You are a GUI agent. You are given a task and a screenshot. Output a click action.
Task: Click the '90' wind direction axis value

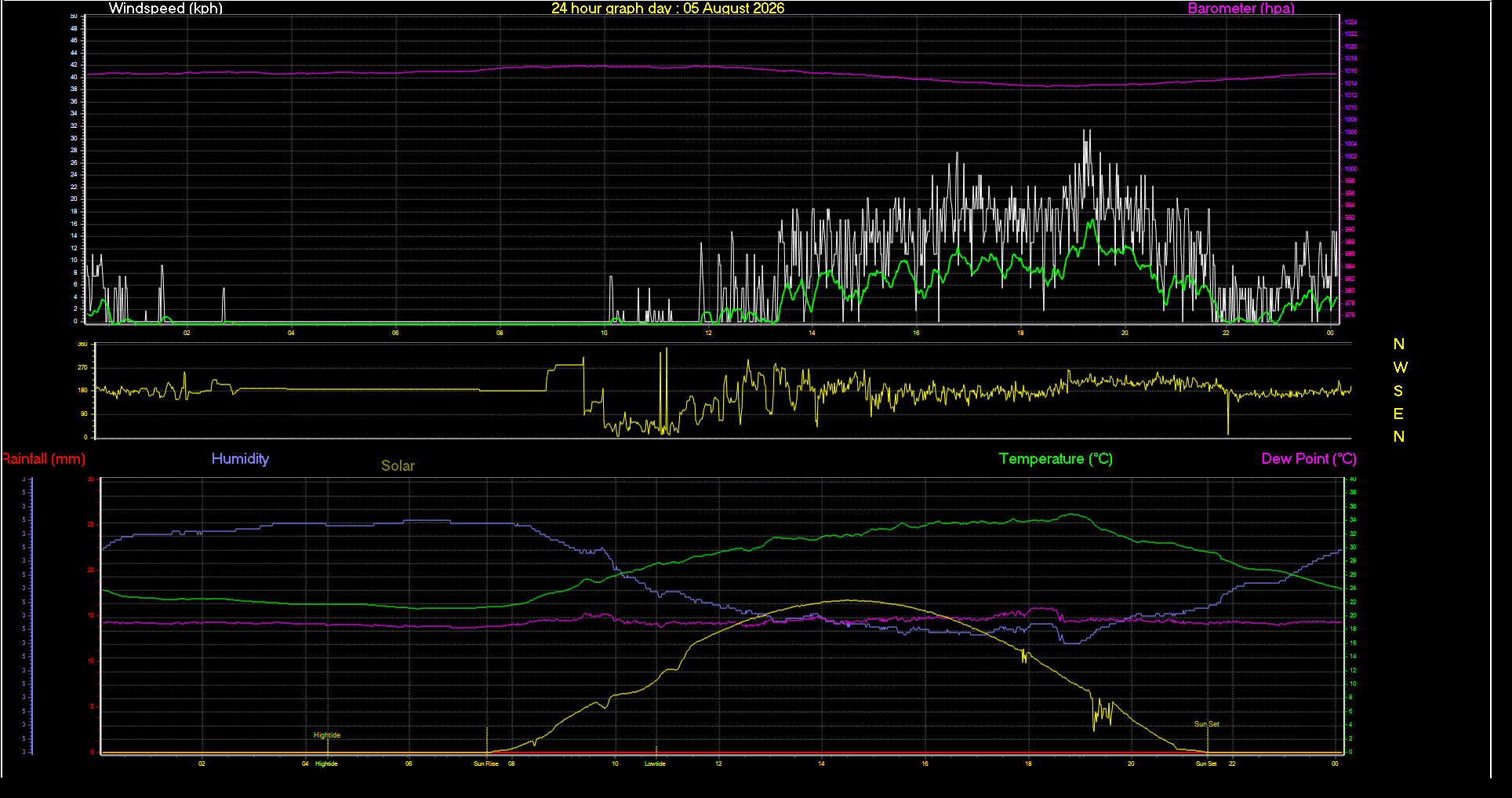point(84,414)
